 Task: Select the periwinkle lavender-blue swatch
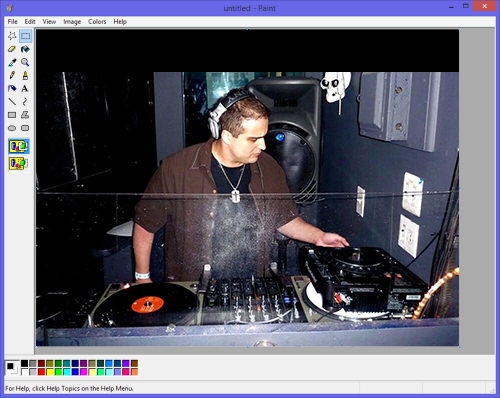coord(118,372)
